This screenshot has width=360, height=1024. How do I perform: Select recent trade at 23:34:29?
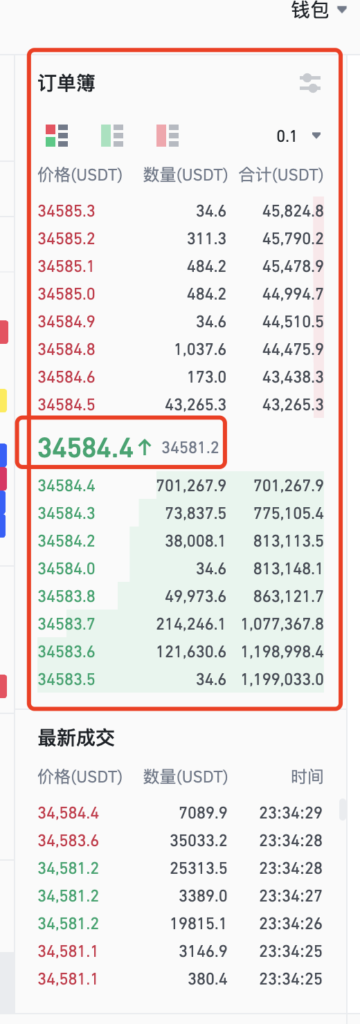tap(180, 813)
